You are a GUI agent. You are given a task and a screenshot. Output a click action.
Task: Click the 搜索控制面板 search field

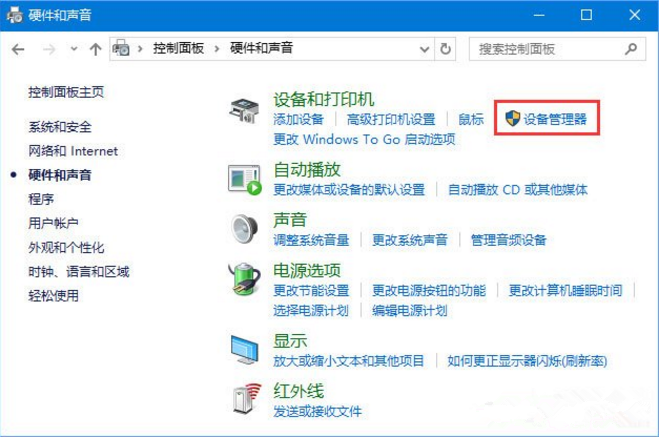(557, 49)
